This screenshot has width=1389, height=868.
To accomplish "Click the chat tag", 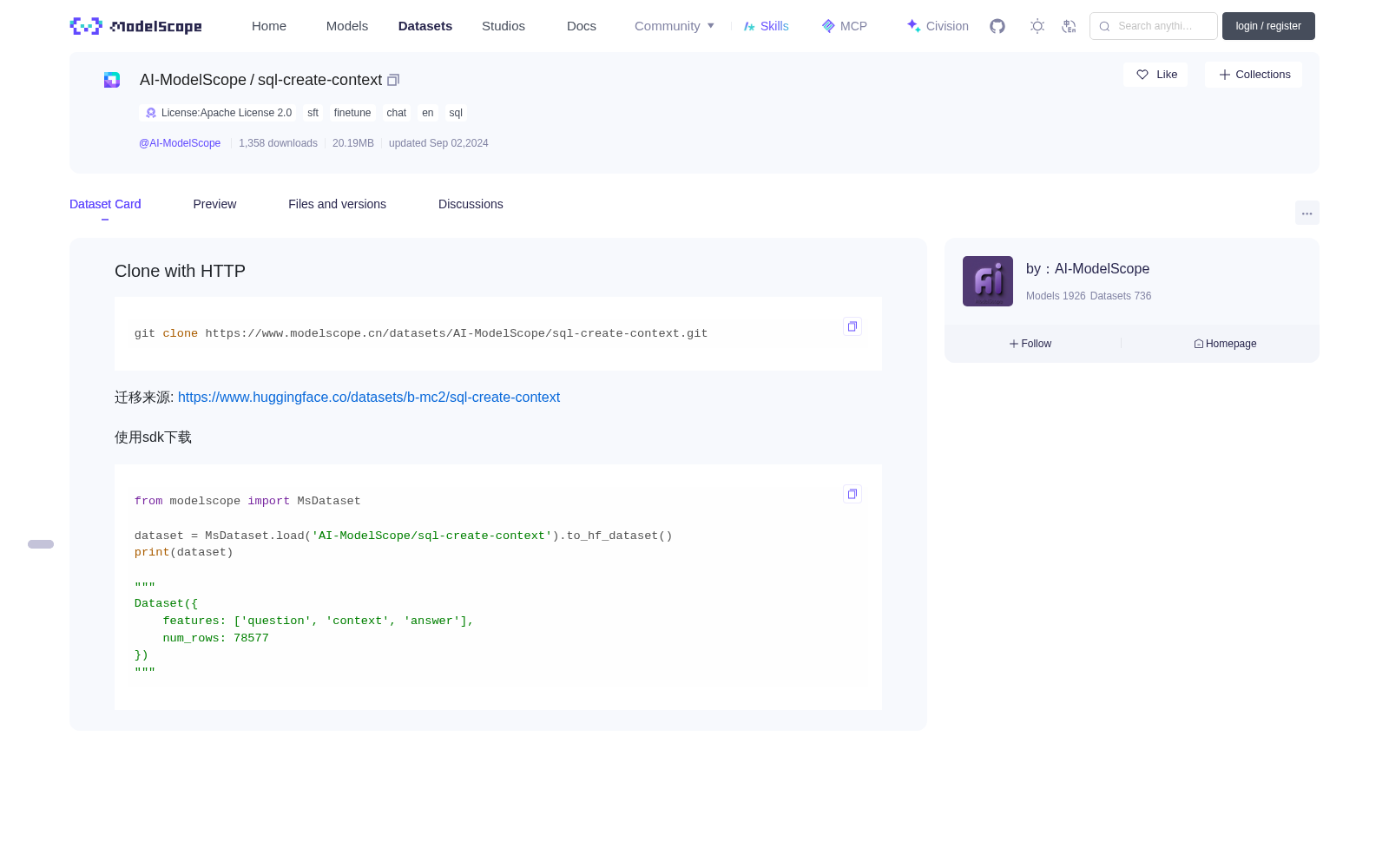I will click(397, 113).
